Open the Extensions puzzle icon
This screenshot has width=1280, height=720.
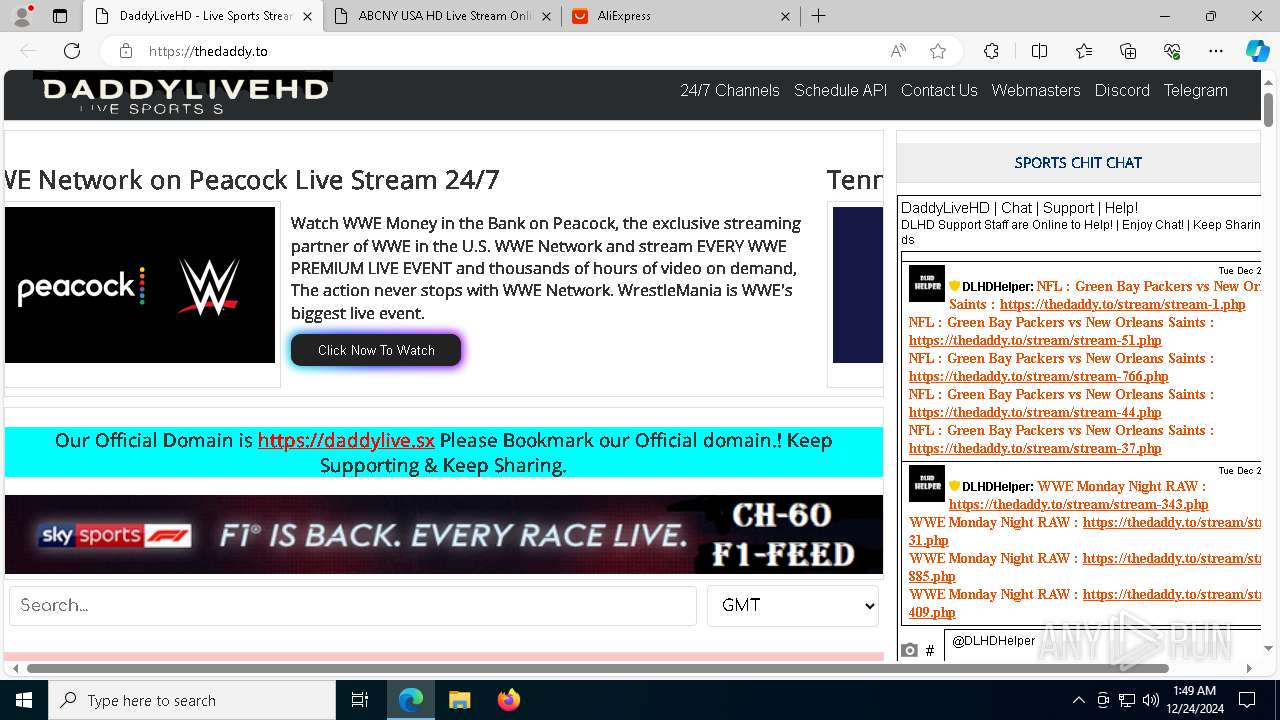(991, 51)
